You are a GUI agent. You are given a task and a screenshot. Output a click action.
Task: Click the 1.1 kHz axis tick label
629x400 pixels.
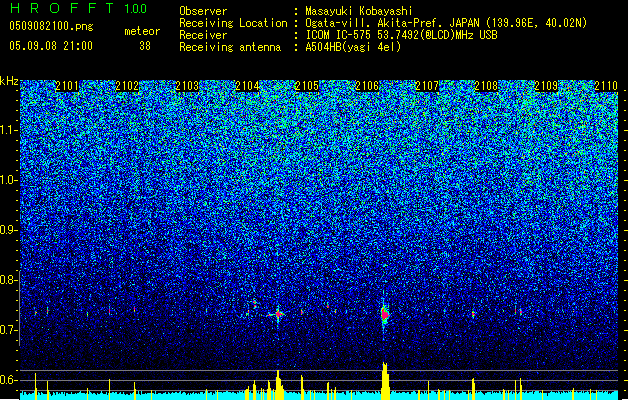click(9, 130)
